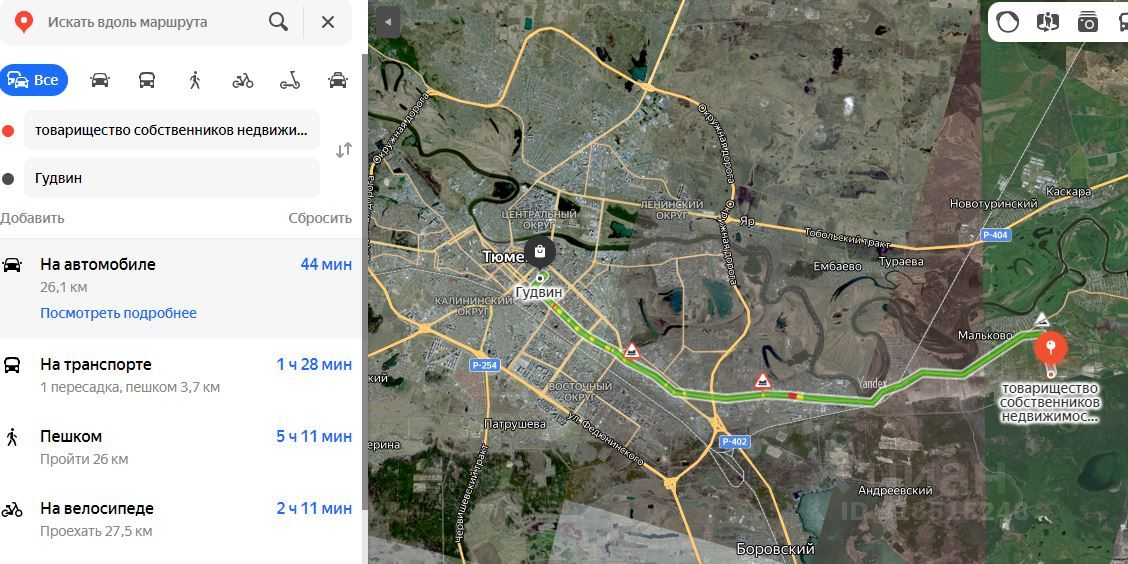Click 'Сбросить' to reset route

320,218
